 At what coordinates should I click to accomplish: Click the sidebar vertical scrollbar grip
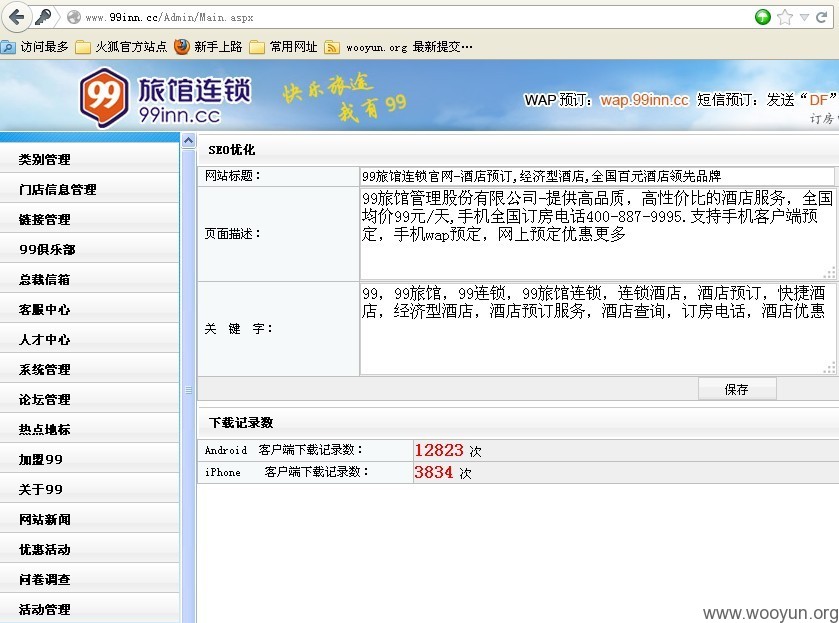(x=188, y=390)
